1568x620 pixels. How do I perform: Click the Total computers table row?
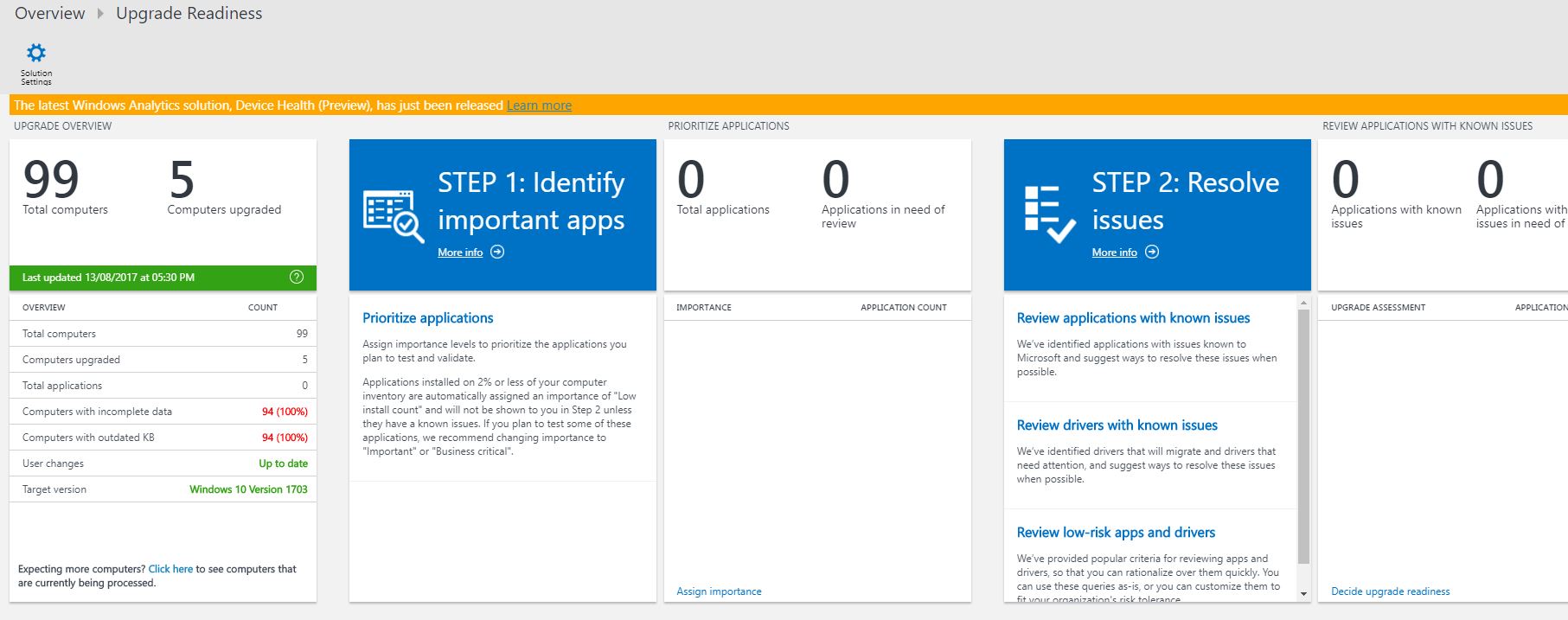point(163,334)
